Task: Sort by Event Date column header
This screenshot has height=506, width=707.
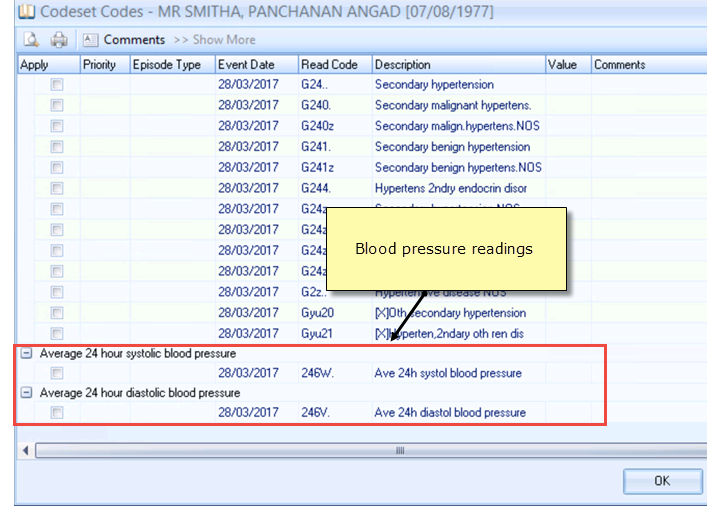Action: pos(246,65)
